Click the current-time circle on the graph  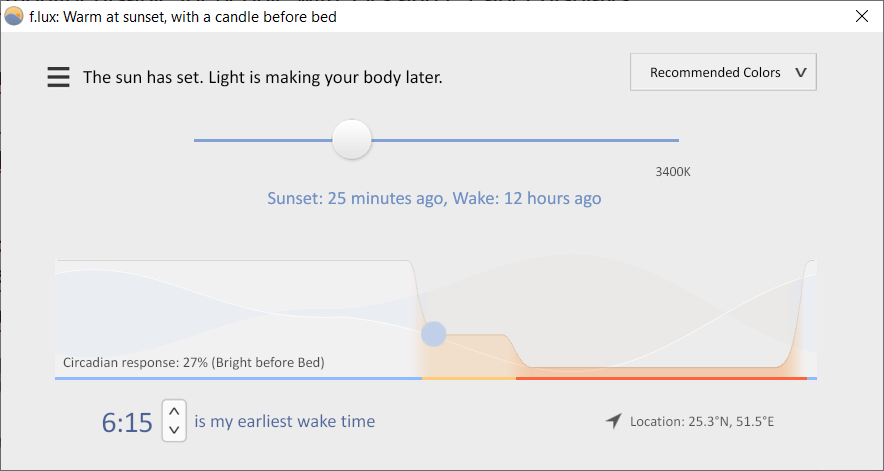pos(433,333)
